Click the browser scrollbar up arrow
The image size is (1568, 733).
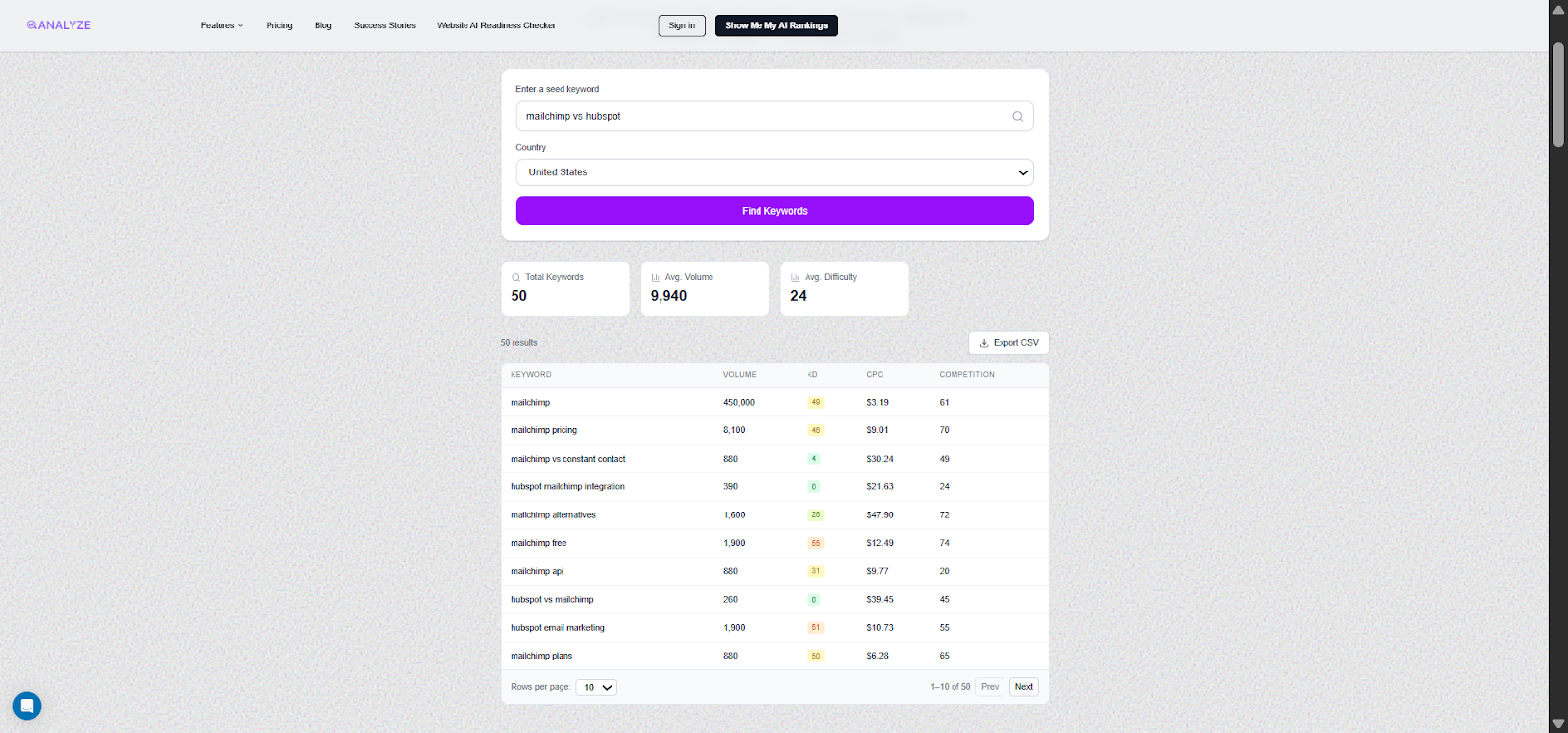point(1558,9)
